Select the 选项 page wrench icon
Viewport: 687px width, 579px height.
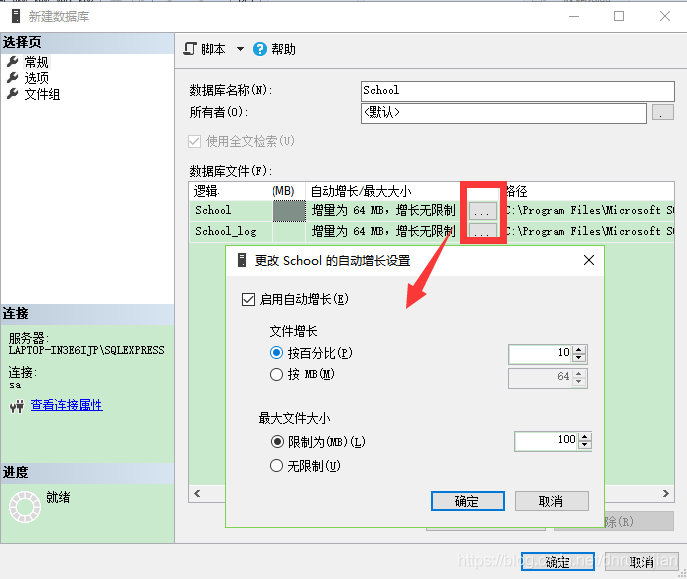click(x=13, y=78)
